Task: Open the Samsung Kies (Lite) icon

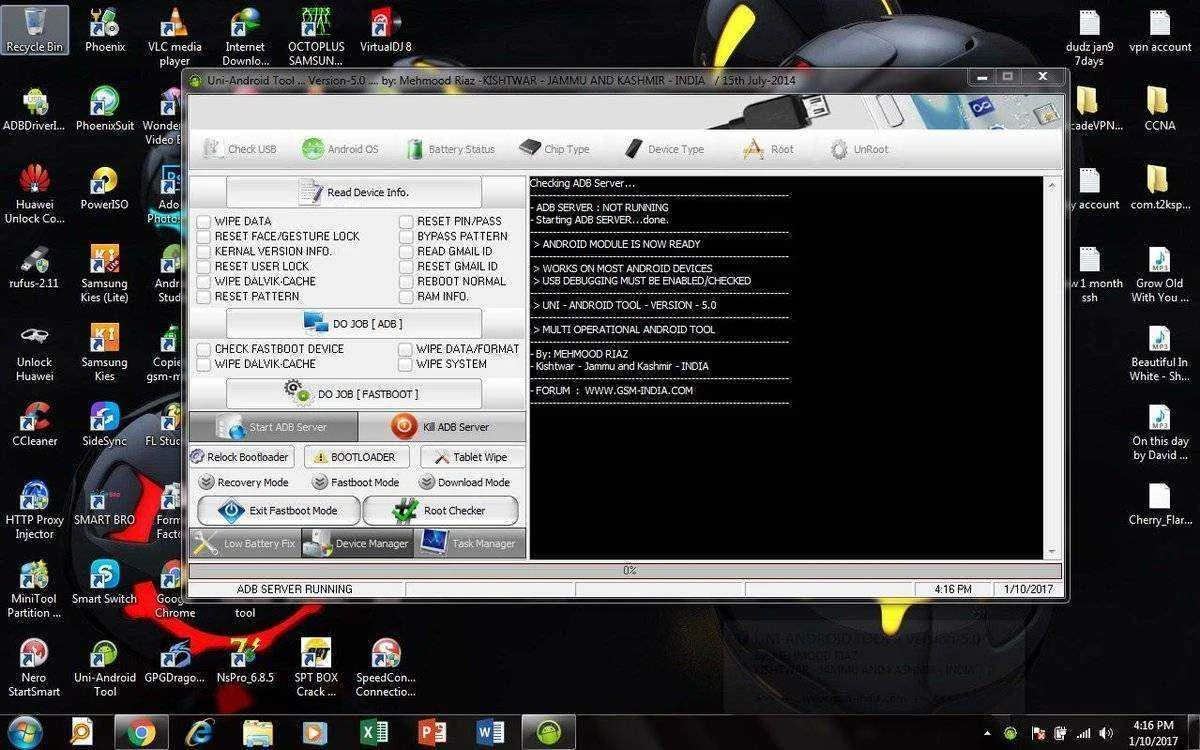Action: [x=104, y=273]
